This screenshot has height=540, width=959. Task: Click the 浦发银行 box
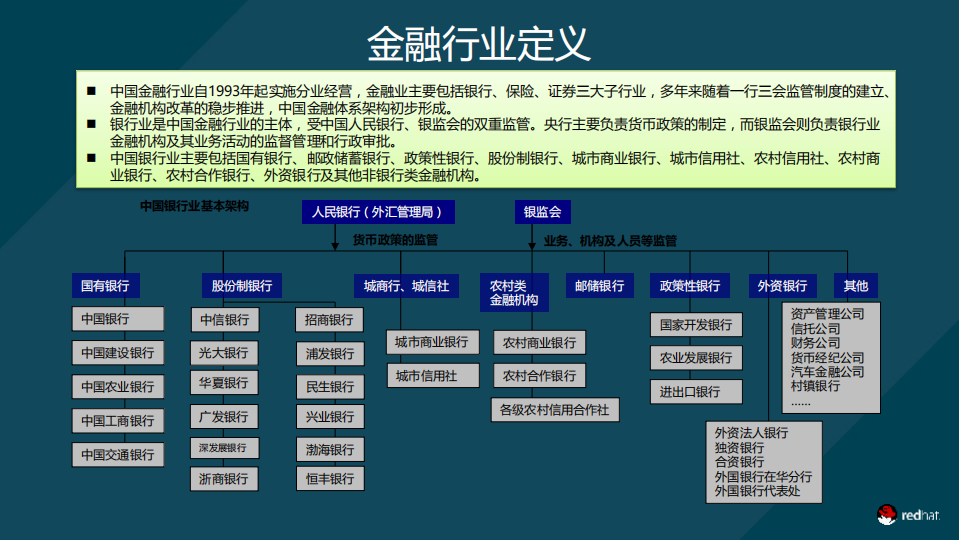coord(330,353)
